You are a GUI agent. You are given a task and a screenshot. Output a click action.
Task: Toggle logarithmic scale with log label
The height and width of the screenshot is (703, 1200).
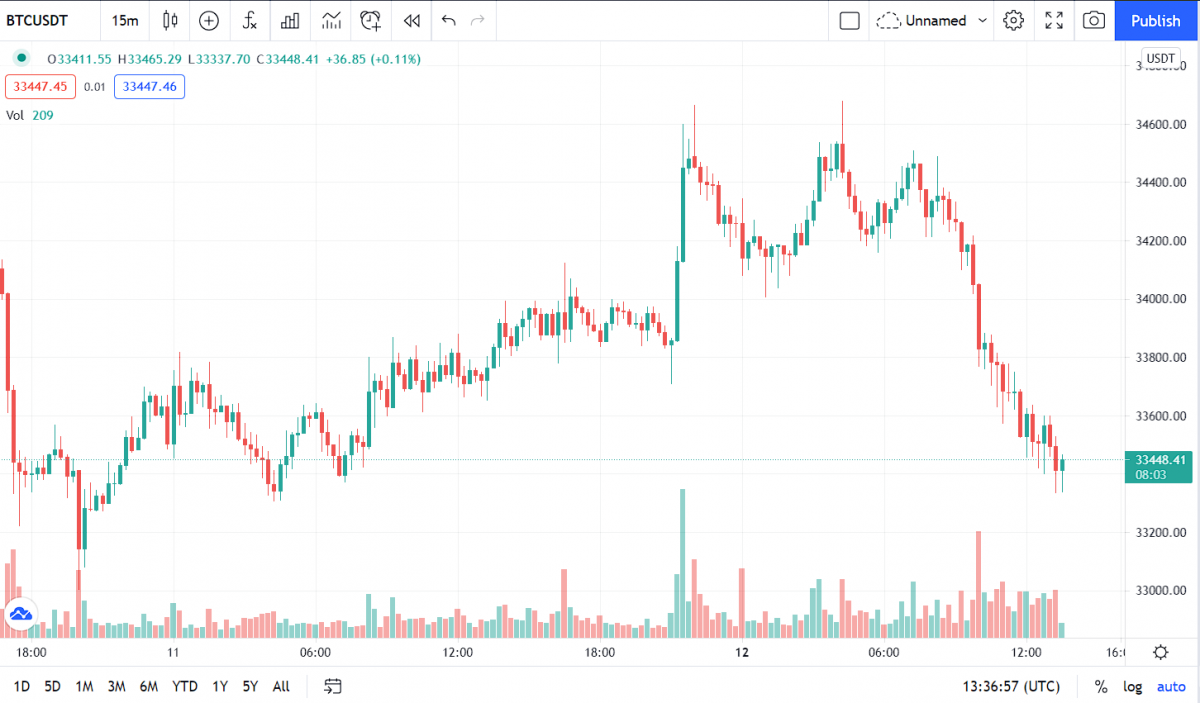(1132, 687)
